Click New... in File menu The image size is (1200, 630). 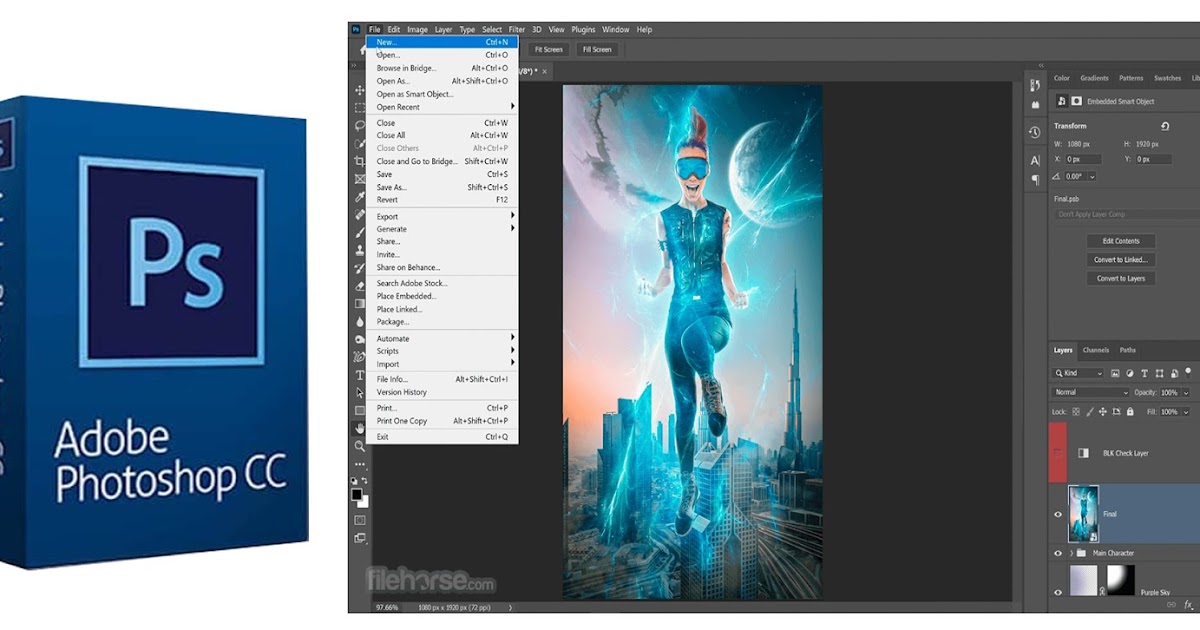point(441,42)
